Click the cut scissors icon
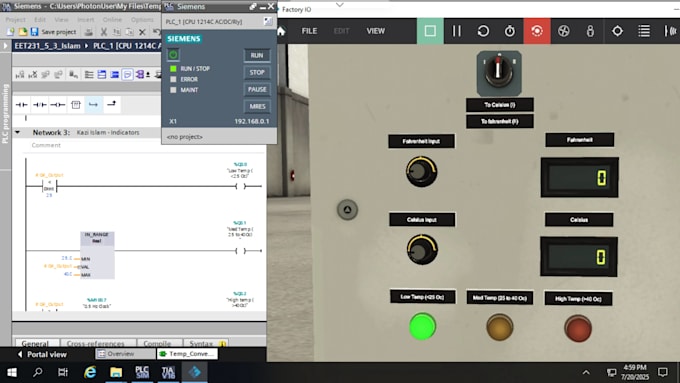The width and height of the screenshot is (680, 383). tap(104, 32)
